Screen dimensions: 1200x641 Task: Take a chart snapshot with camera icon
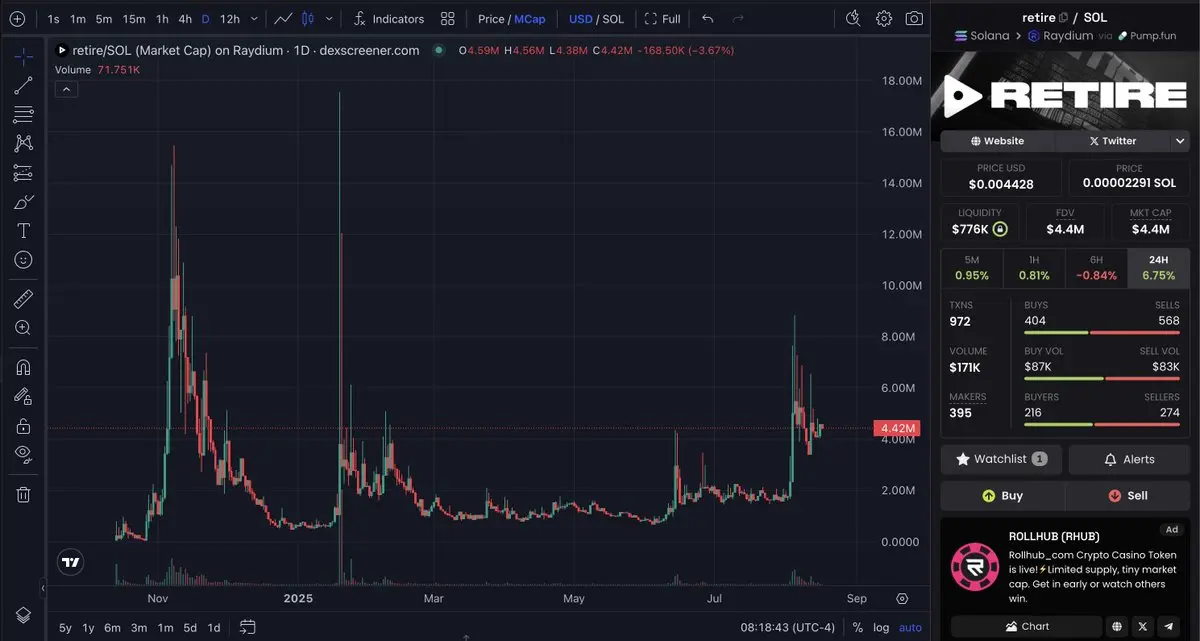click(914, 19)
